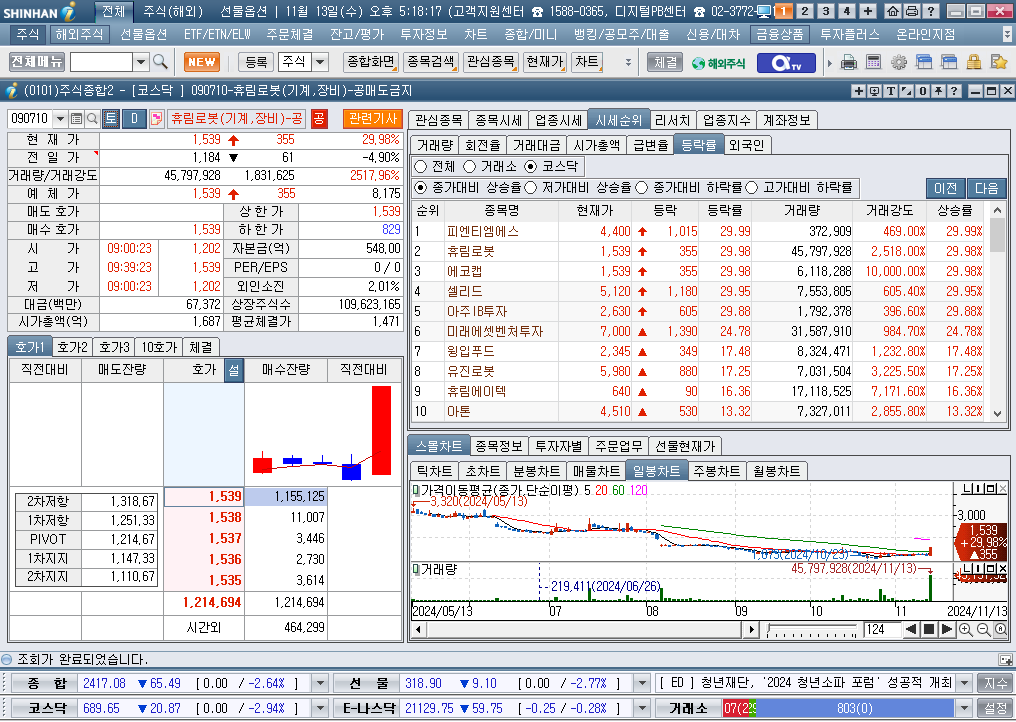Select the 전체 market radio button
This screenshot has width=1016, height=722.
421,167
